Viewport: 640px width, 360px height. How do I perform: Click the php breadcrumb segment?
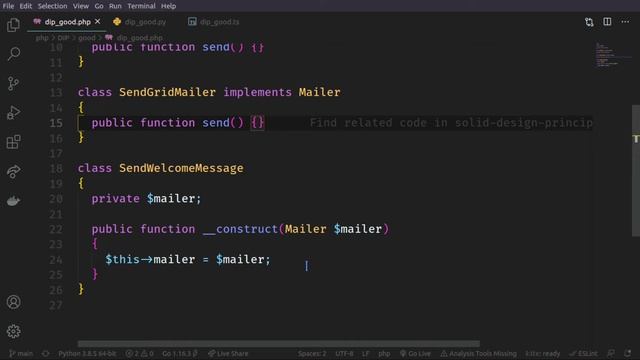42,38
